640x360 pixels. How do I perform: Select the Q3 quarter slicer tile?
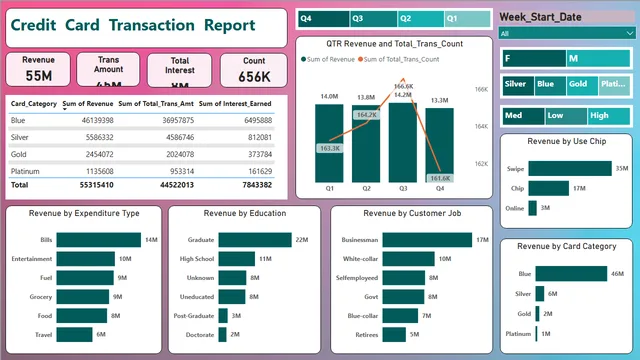[373, 19]
